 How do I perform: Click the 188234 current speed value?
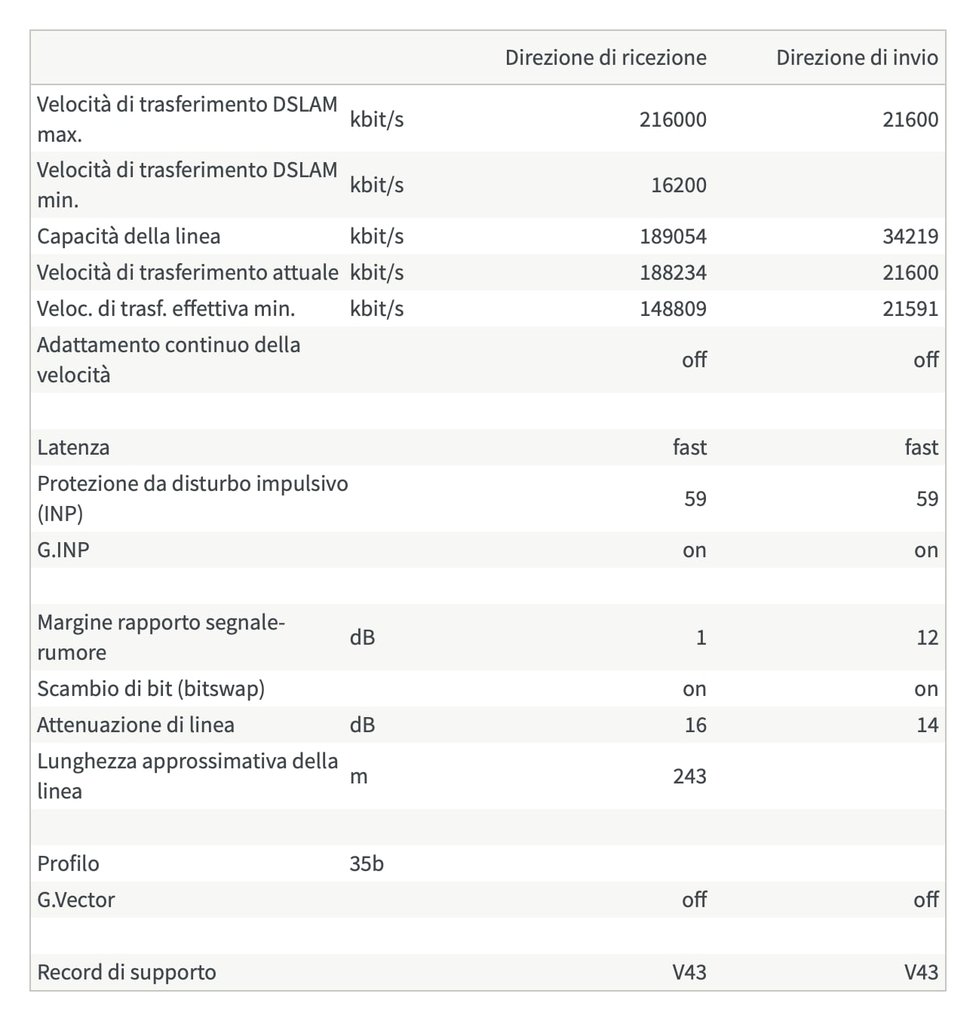[672, 273]
